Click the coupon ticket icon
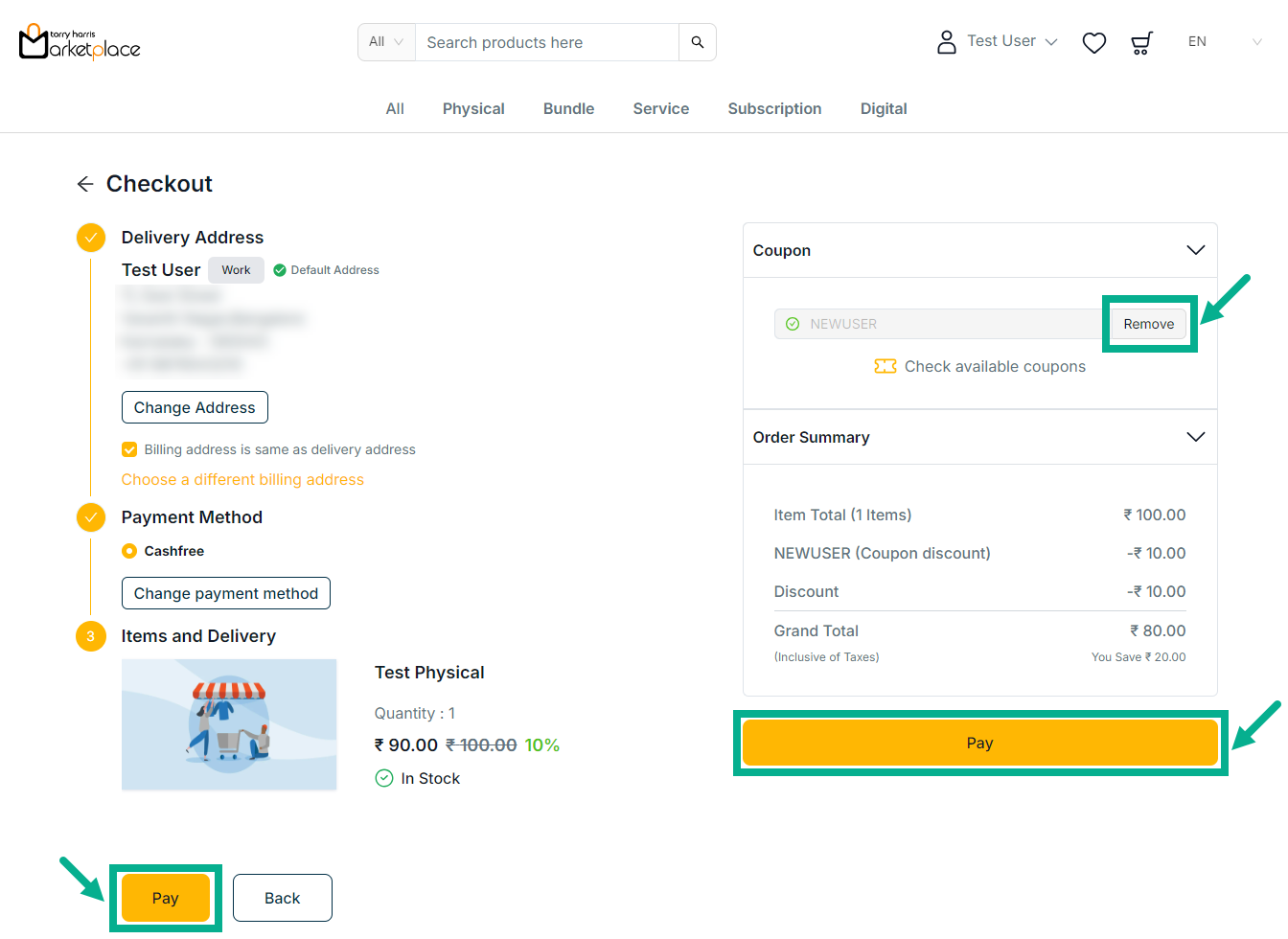1288x939 pixels. (x=885, y=366)
